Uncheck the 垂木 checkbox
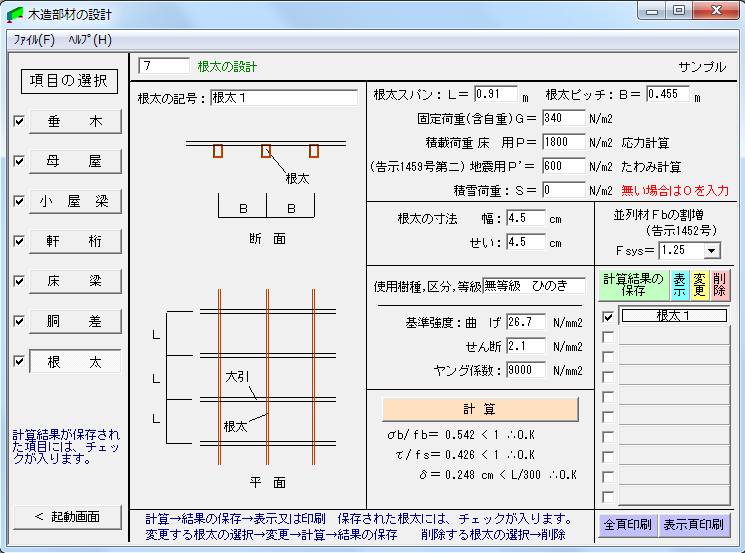 coord(19,121)
